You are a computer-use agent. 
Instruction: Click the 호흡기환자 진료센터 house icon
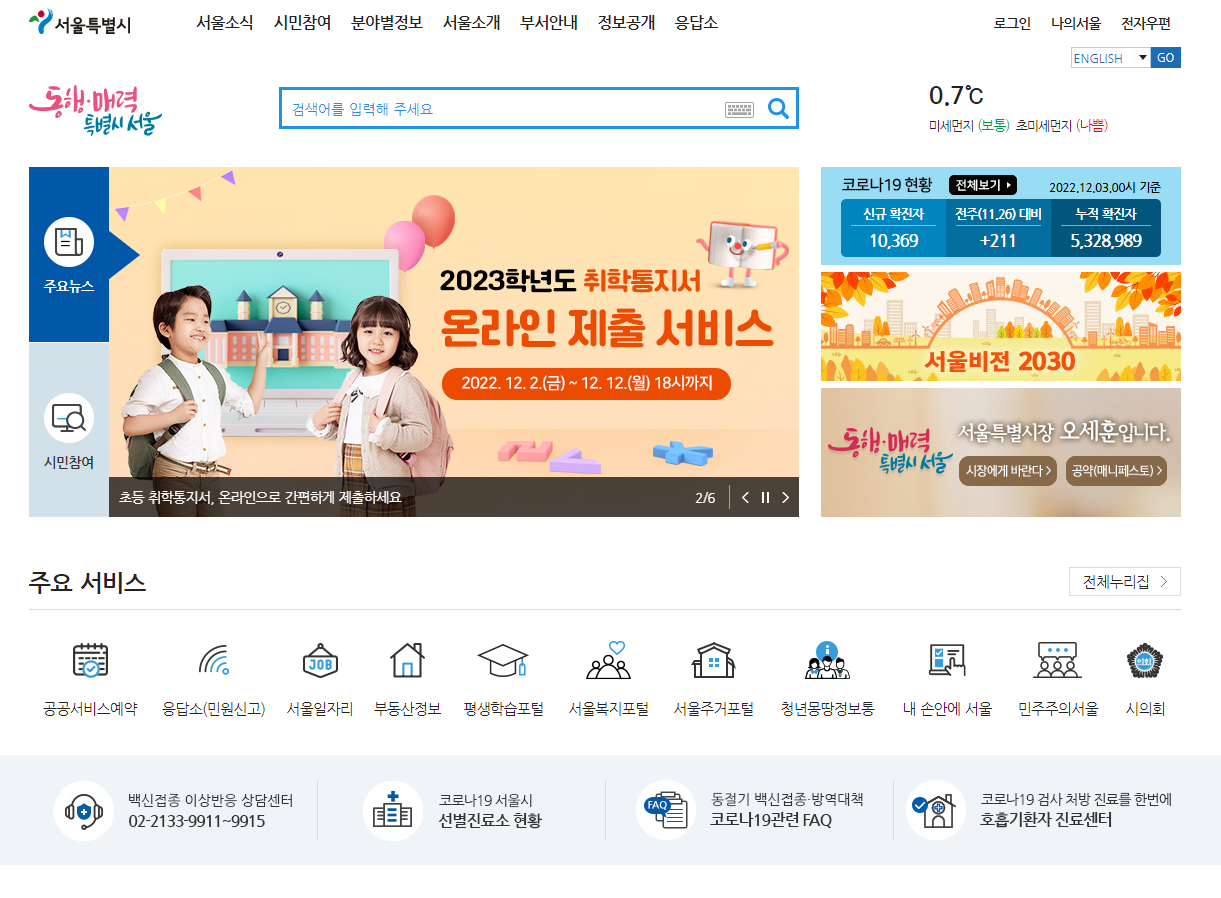(935, 810)
